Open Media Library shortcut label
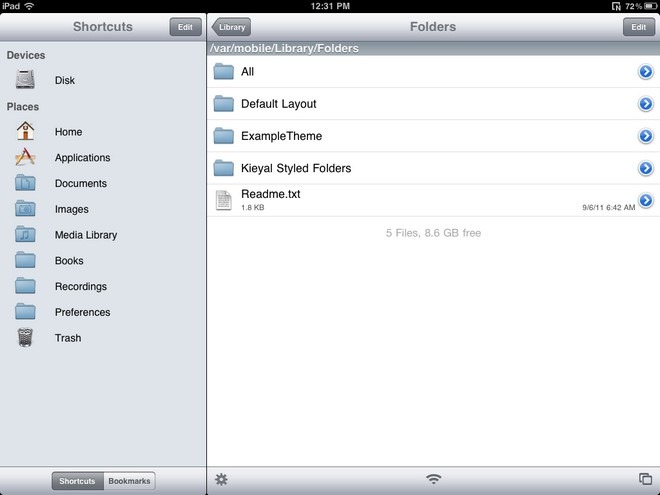Viewport: 660px width, 495px height. pos(86,235)
